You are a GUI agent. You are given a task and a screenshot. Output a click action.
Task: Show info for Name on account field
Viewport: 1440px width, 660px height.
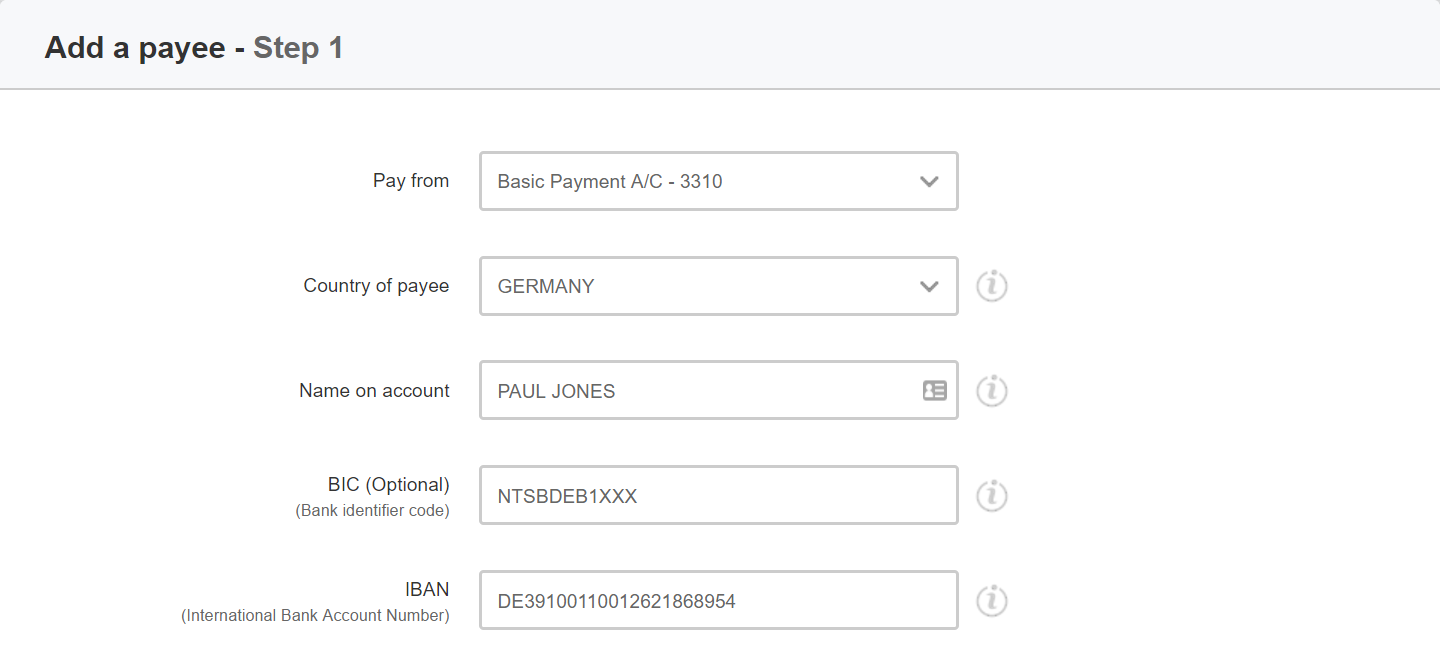[991, 391]
